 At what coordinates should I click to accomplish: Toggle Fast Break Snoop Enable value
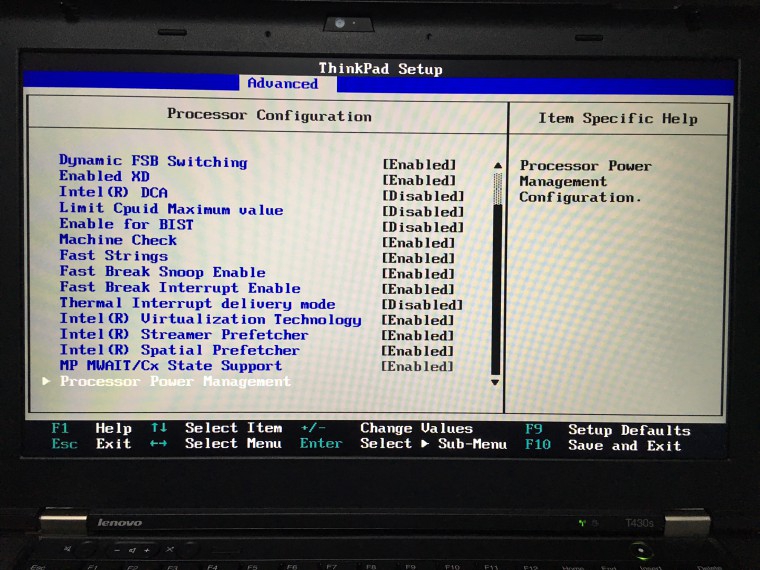(x=418, y=273)
